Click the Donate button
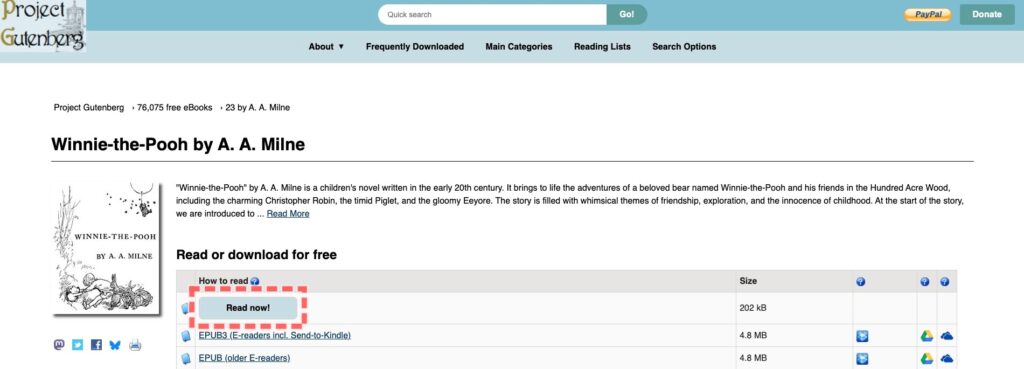The height and width of the screenshot is (369, 1024). pos(986,14)
